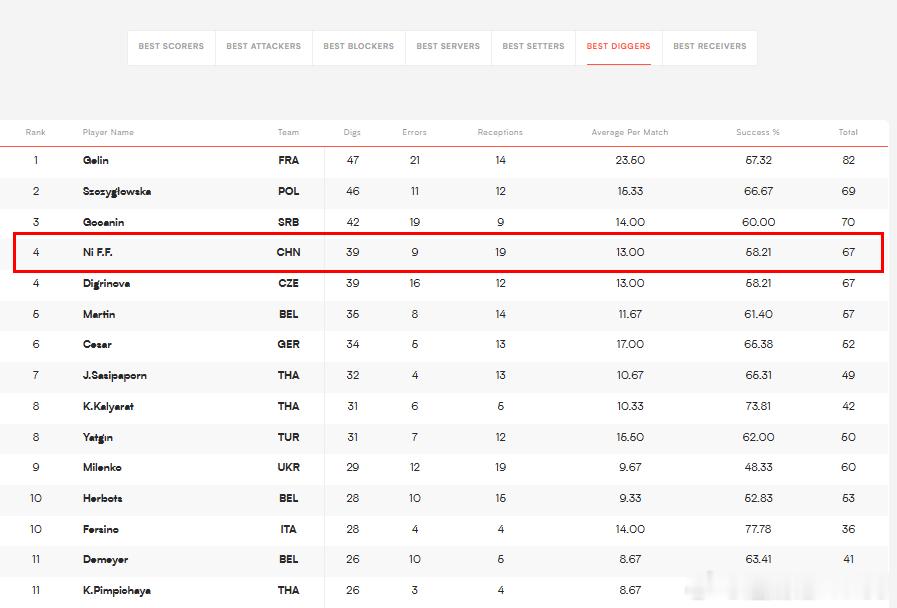
Task: Click team code UKR
Action: (x=288, y=467)
